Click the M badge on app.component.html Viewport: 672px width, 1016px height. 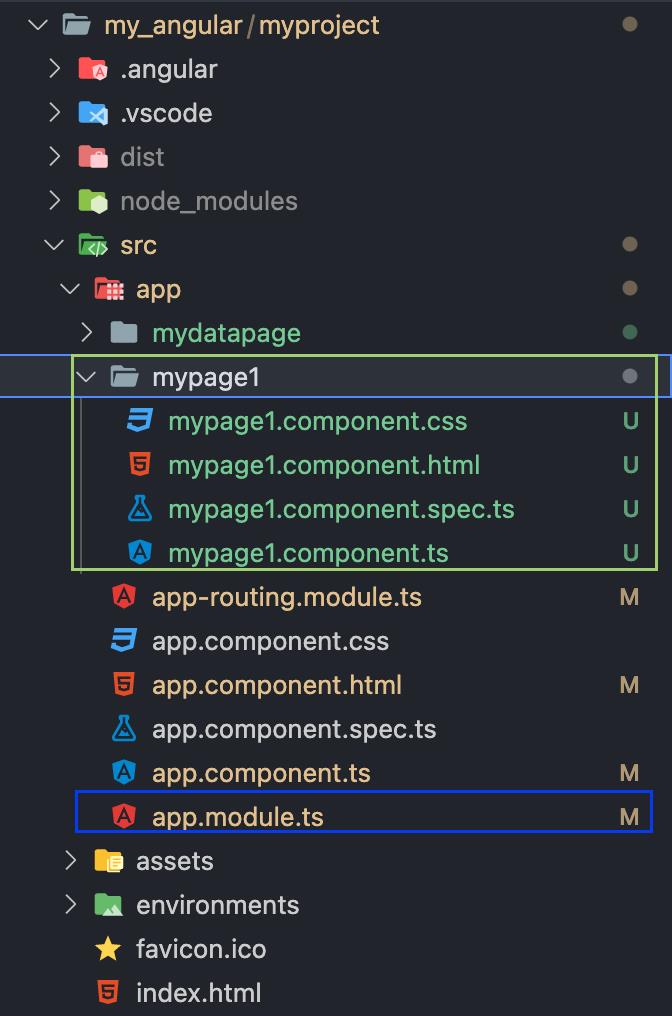(631, 684)
